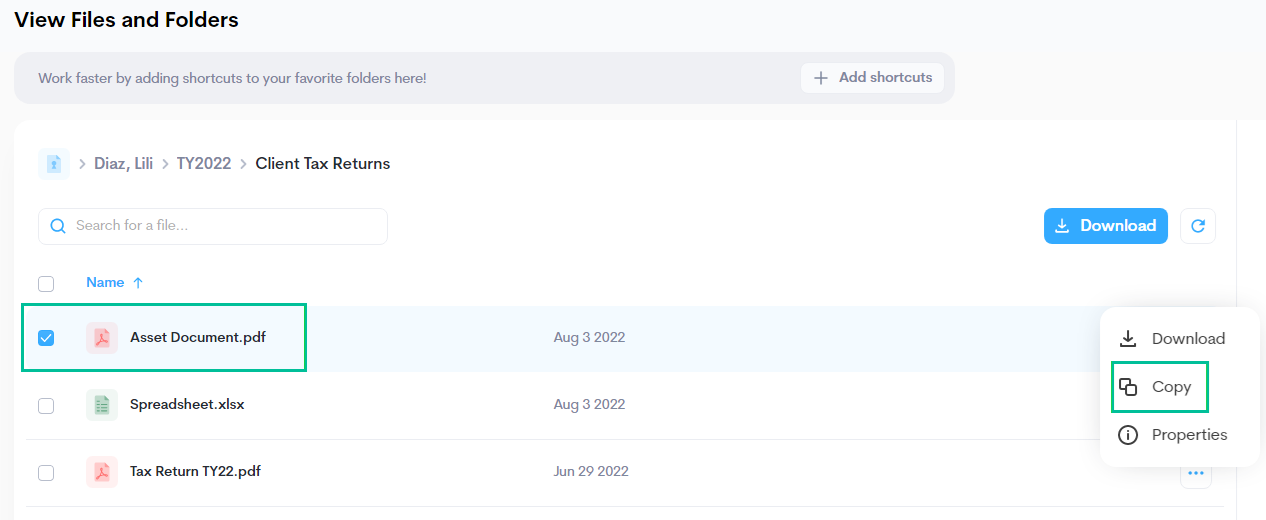The image size is (1266, 520).
Task: Choose Download from the context menu
Action: pos(1172,339)
